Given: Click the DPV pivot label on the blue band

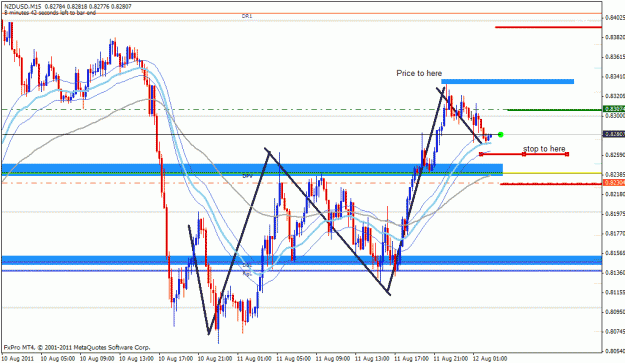Looking at the screenshot, I should pos(248,176).
